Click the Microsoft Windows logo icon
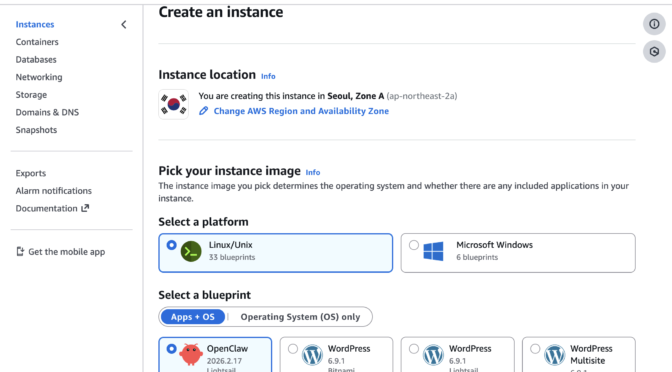672x372 pixels. click(433, 251)
